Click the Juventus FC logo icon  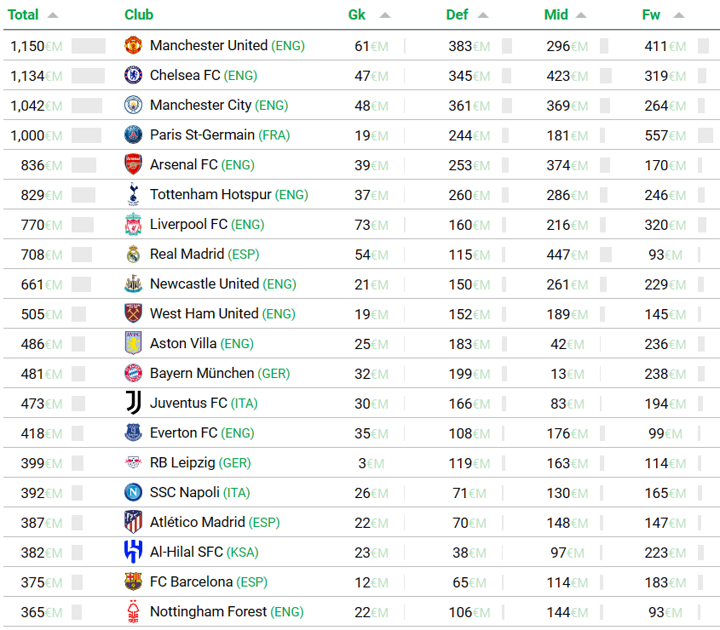[134, 403]
